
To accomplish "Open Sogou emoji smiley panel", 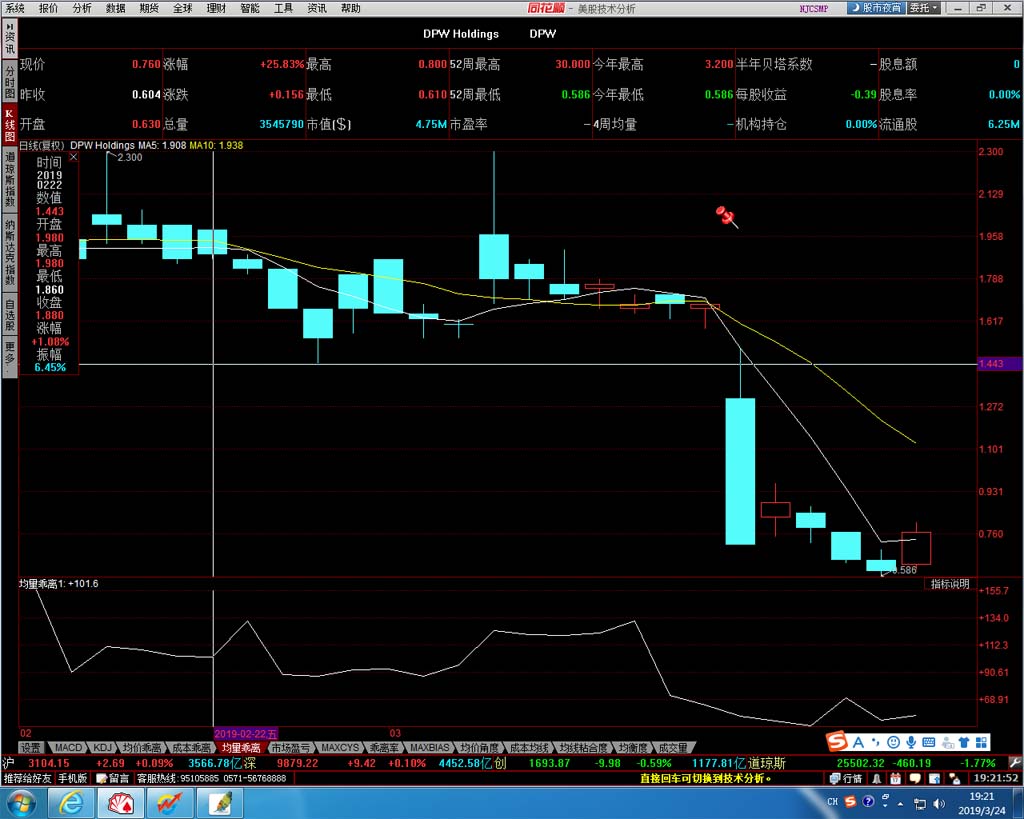I will (893, 743).
